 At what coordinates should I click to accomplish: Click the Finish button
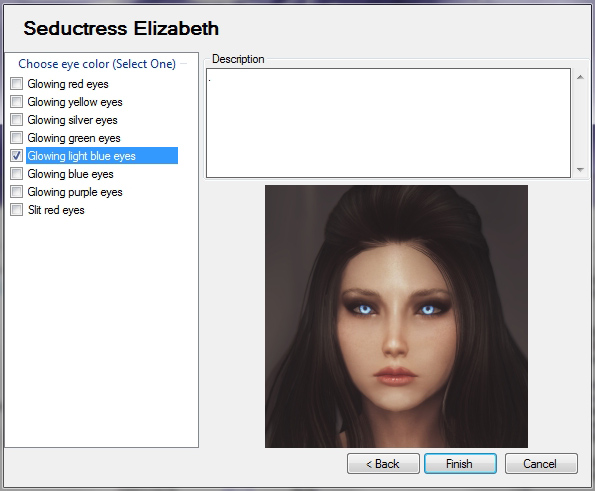click(460, 464)
